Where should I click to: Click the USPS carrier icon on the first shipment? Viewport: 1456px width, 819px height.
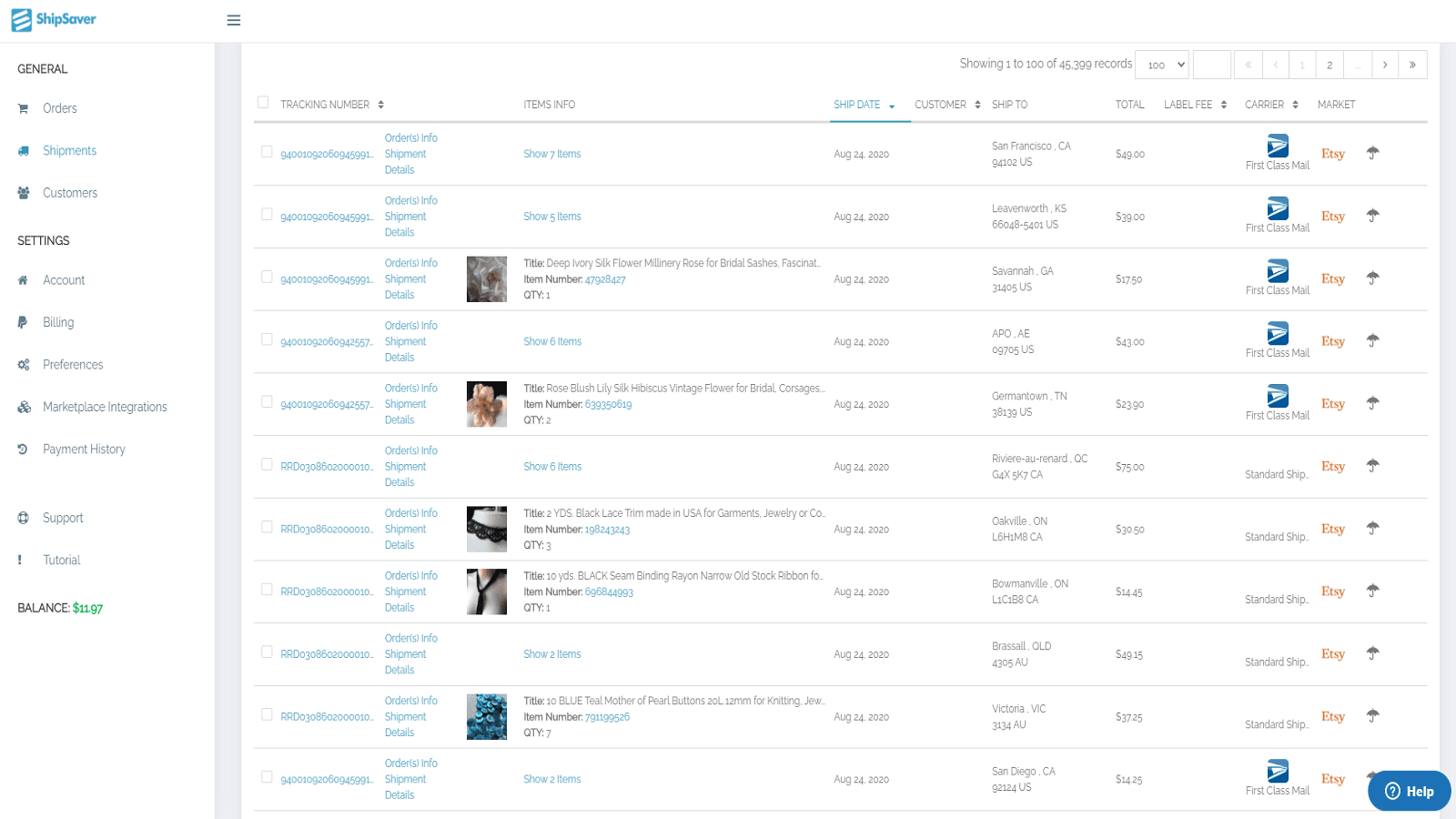click(x=1278, y=144)
